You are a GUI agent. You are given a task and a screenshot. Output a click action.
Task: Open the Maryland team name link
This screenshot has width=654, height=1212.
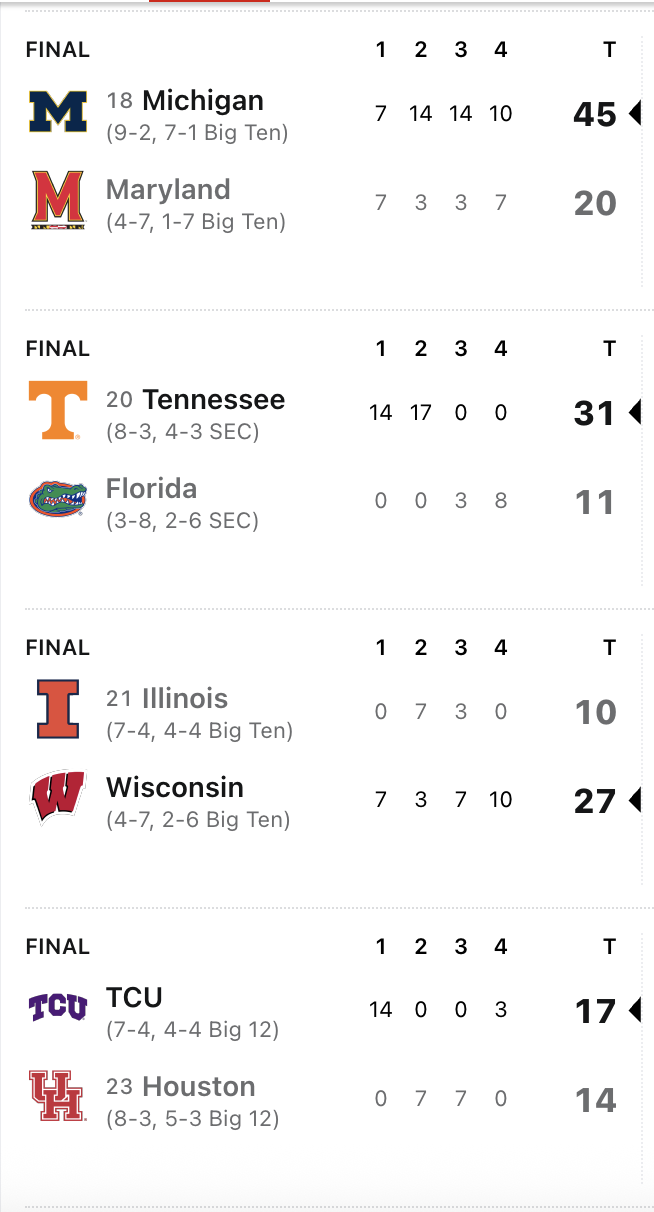tap(168, 189)
